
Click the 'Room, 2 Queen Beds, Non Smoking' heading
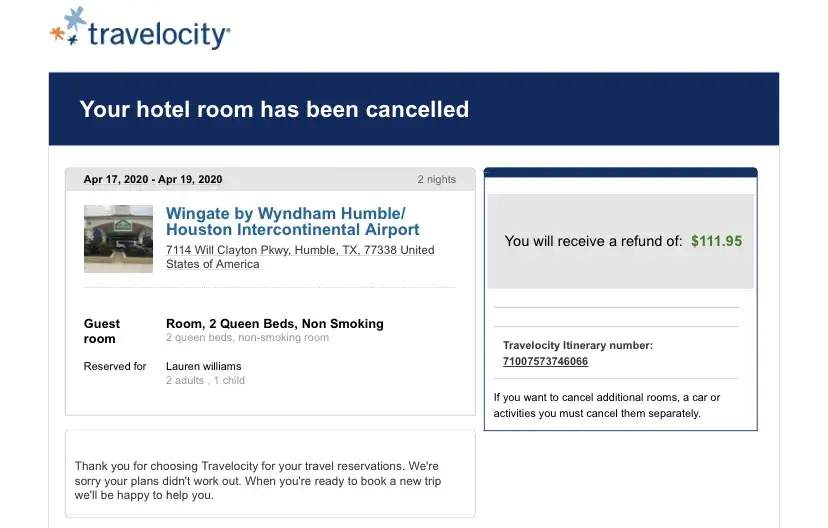[274, 324]
